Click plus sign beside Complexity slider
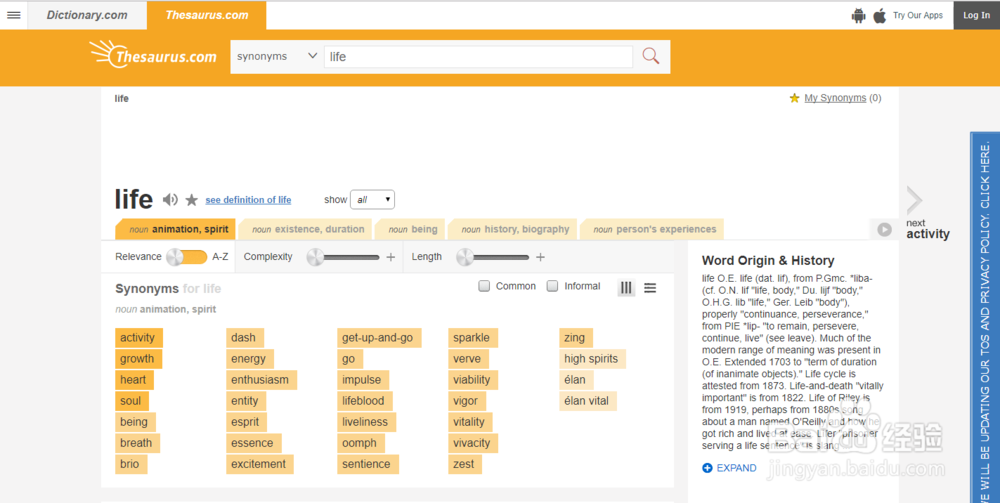Screen dimensions: 1000x503 tap(391, 257)
